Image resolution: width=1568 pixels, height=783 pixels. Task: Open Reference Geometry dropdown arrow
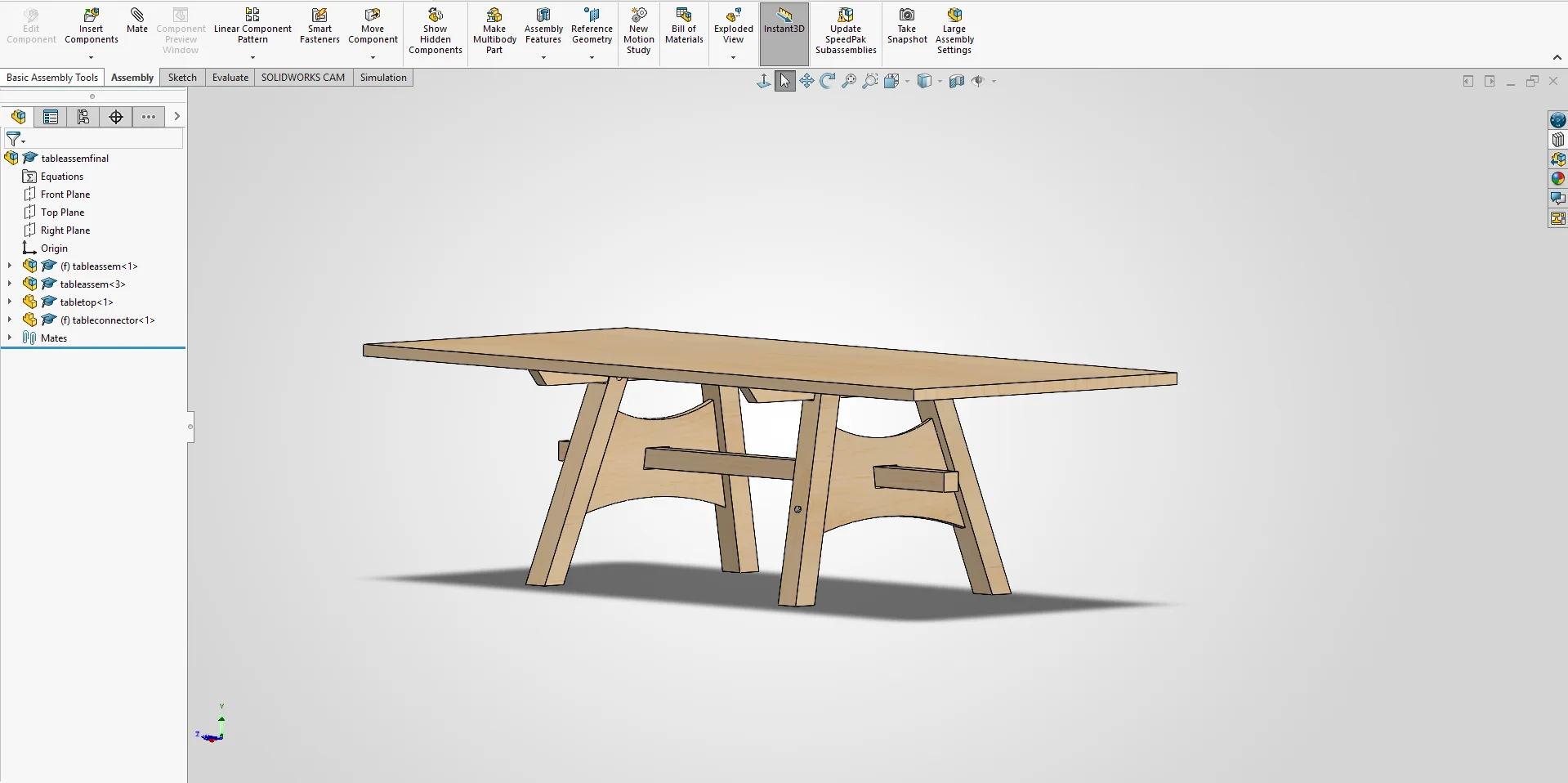click(592, 57)
